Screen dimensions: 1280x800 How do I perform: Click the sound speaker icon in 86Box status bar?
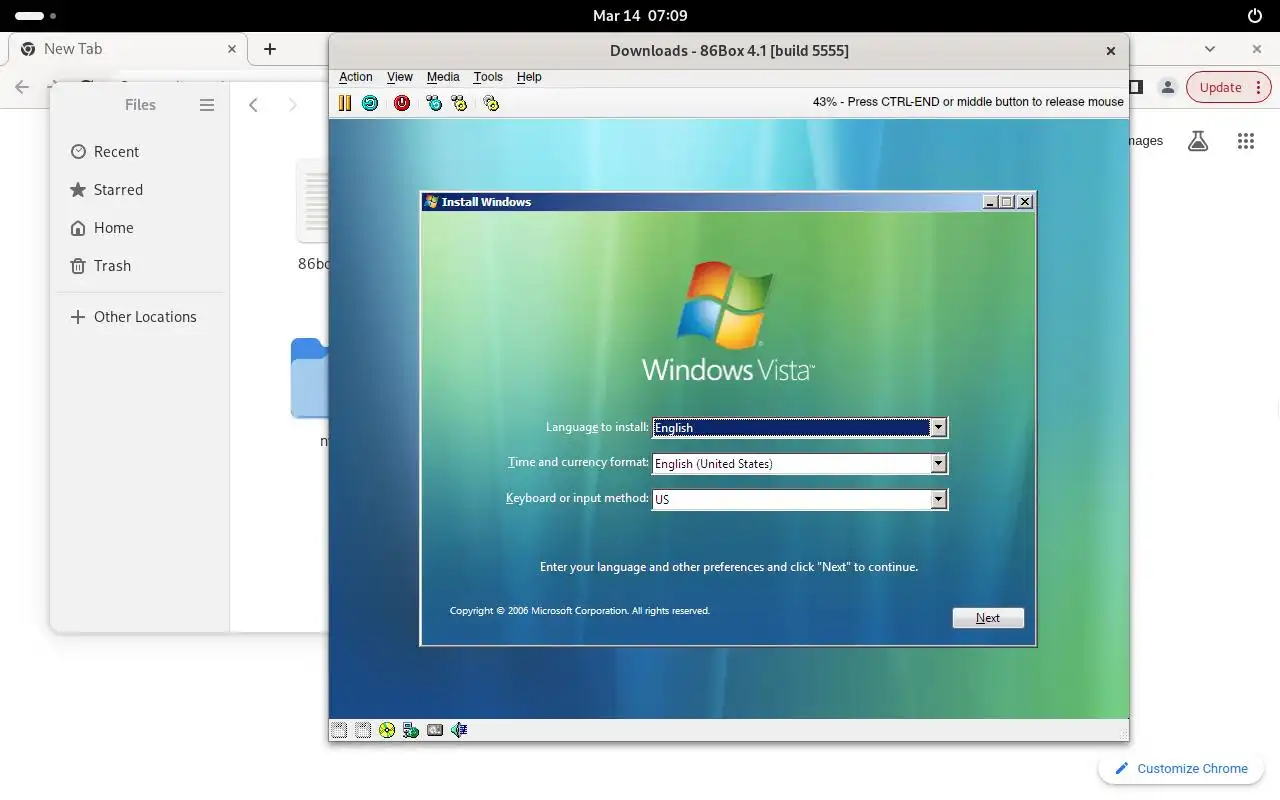click(459, 730)
